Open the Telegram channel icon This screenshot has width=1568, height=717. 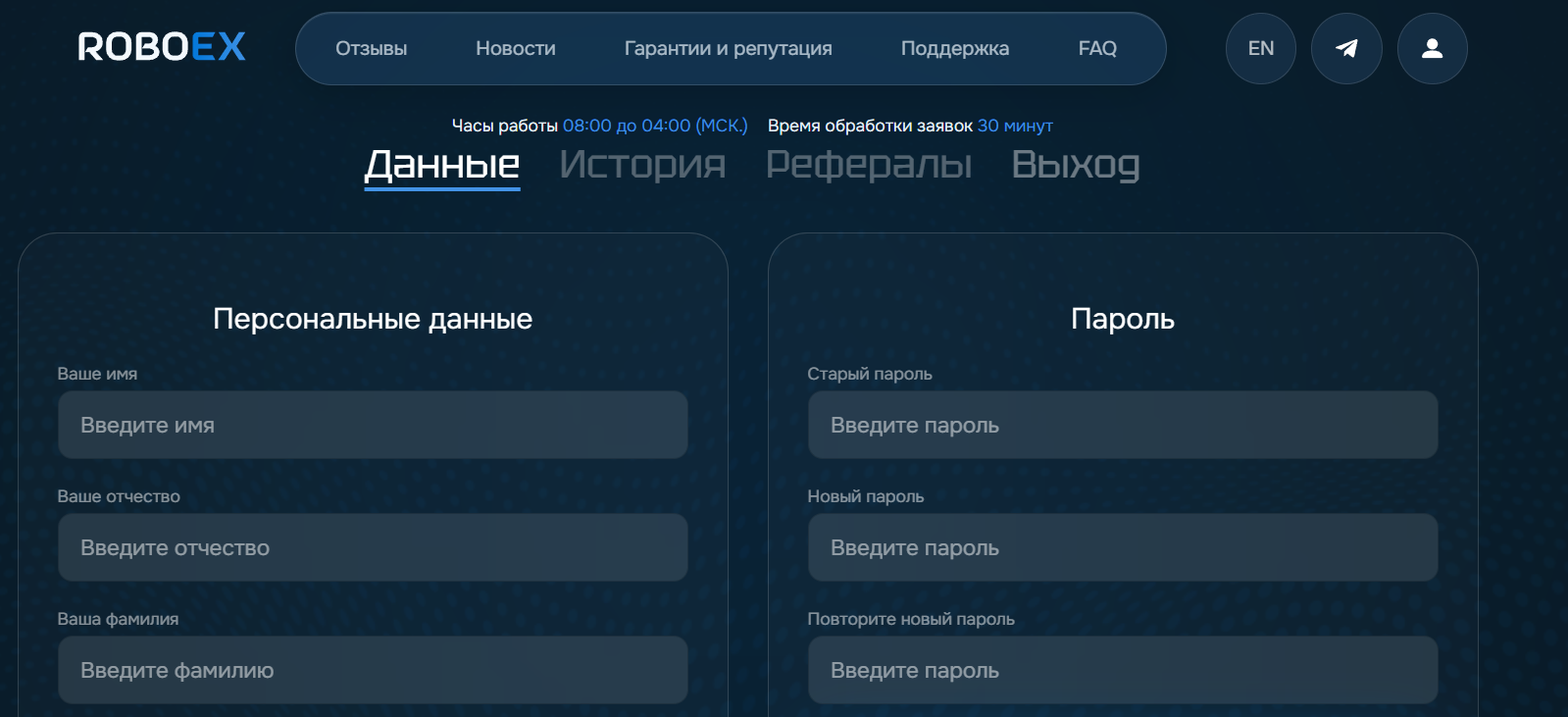pos(1346,48)
